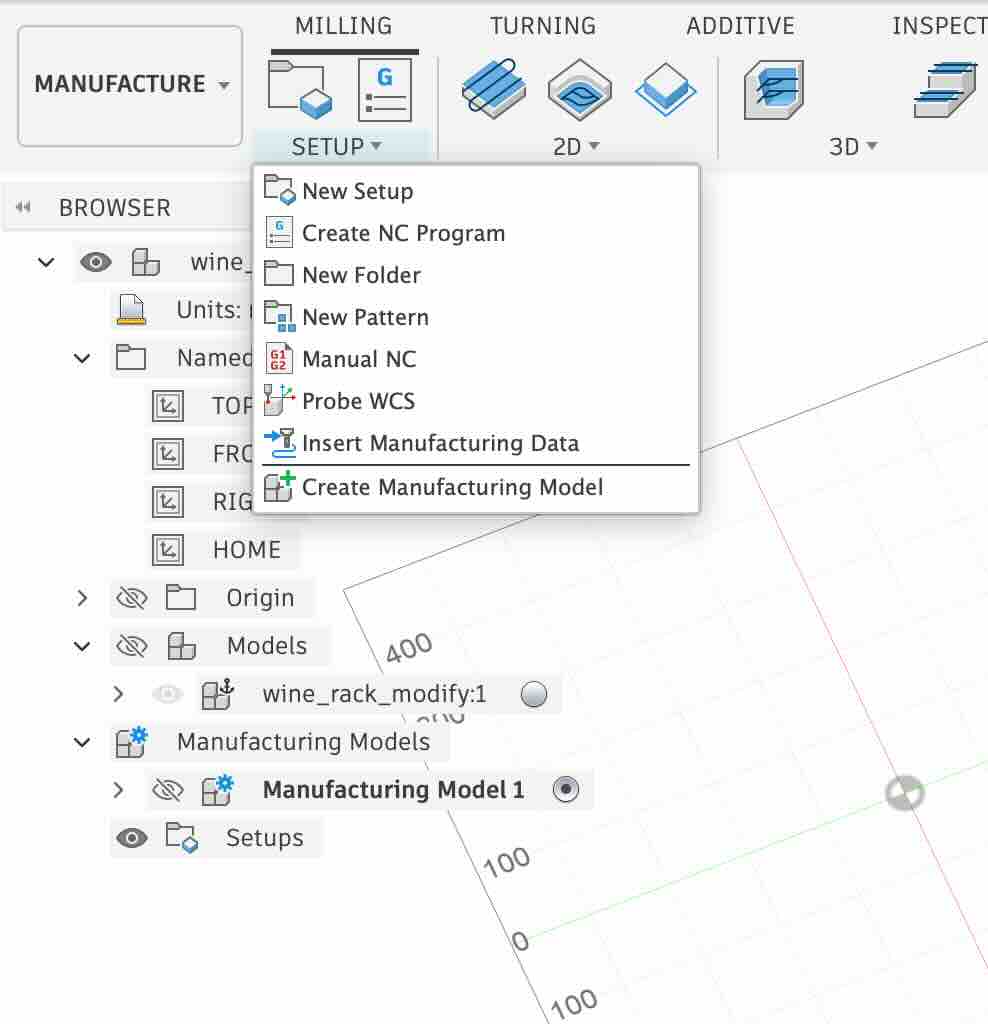988x1024 pixels.
Task: Click the wine_rack_modify:1 linked component icon
Action: point(217,694)
